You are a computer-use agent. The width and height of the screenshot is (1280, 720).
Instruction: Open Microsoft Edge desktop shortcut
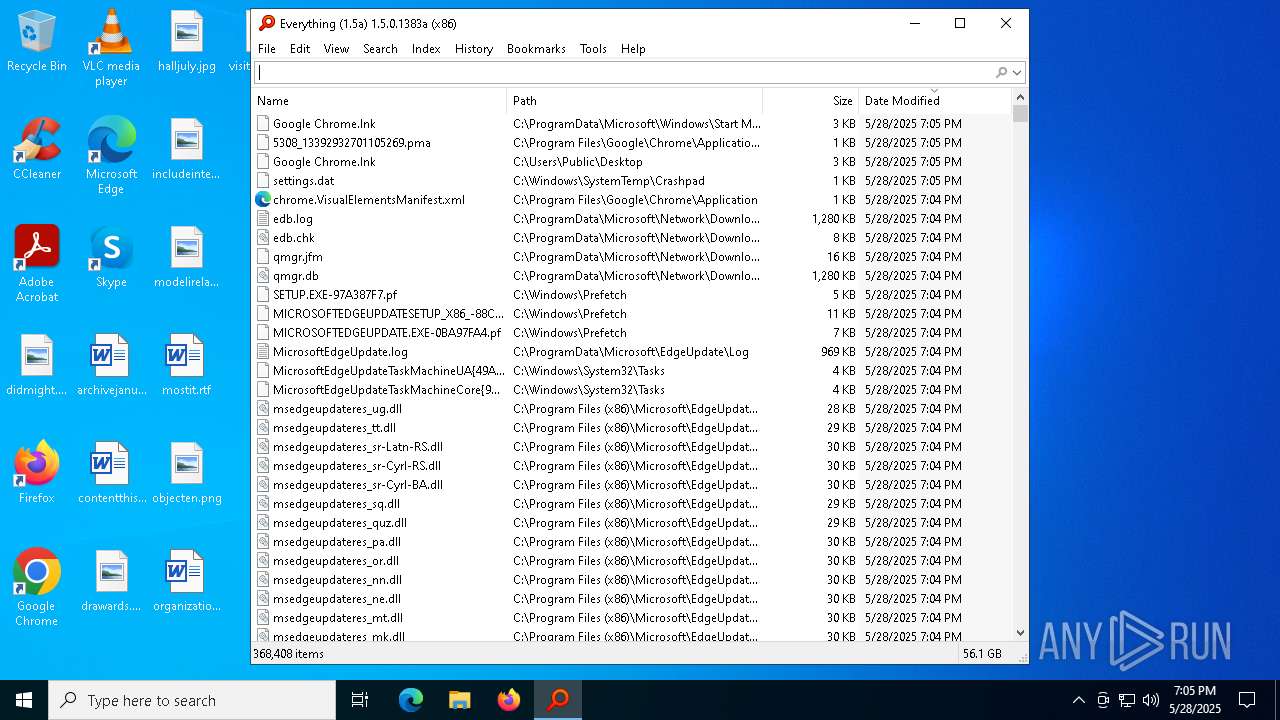click(x=111, y=156)
